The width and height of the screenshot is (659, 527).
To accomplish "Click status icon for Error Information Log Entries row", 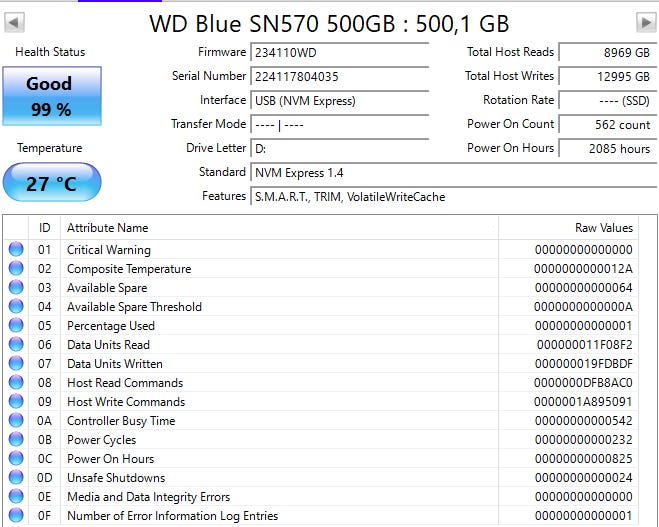I will tap(16, 515).
